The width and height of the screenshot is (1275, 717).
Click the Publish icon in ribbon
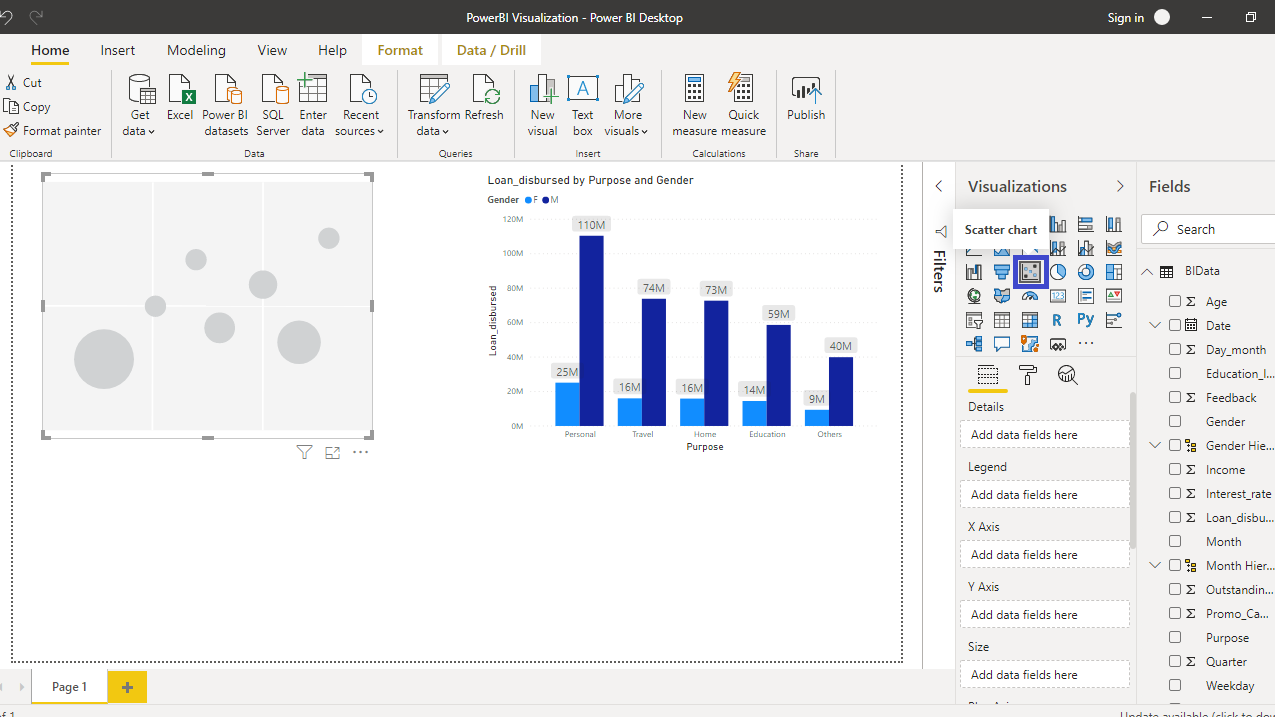[805, 99]
